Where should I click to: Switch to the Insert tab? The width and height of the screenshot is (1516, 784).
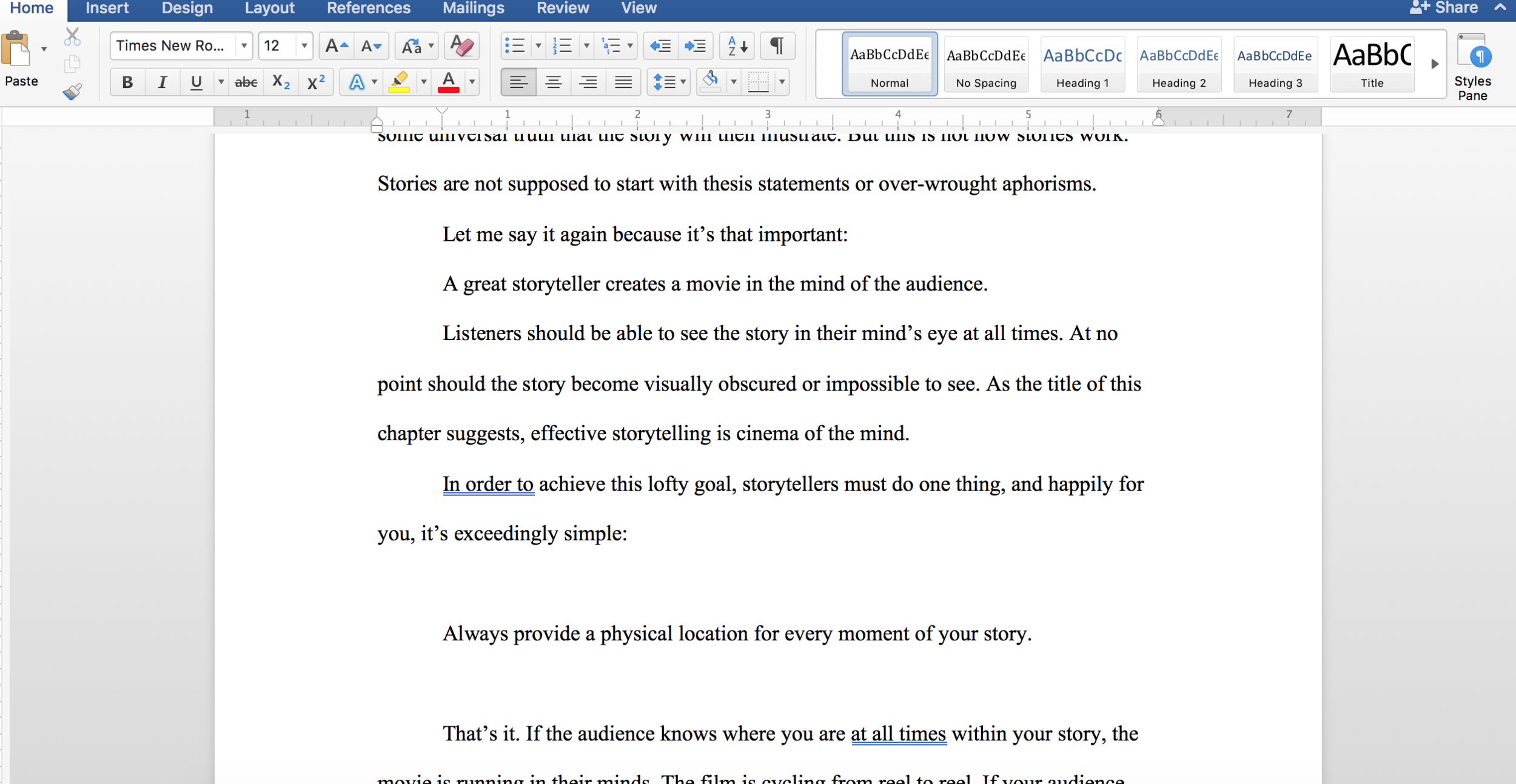coord(107,8)
